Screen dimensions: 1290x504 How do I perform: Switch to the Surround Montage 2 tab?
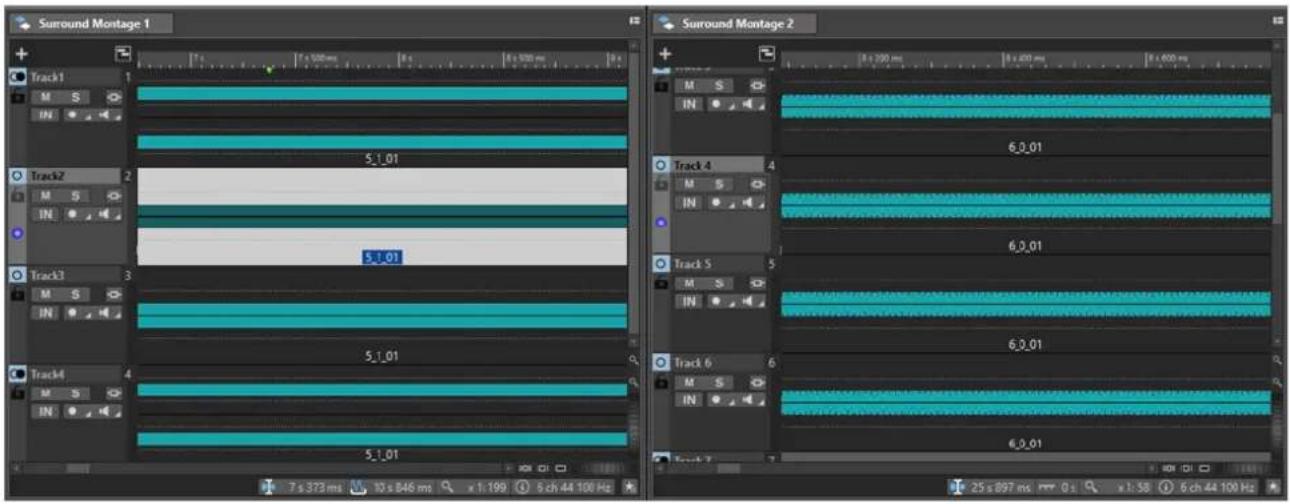[735, 23]
